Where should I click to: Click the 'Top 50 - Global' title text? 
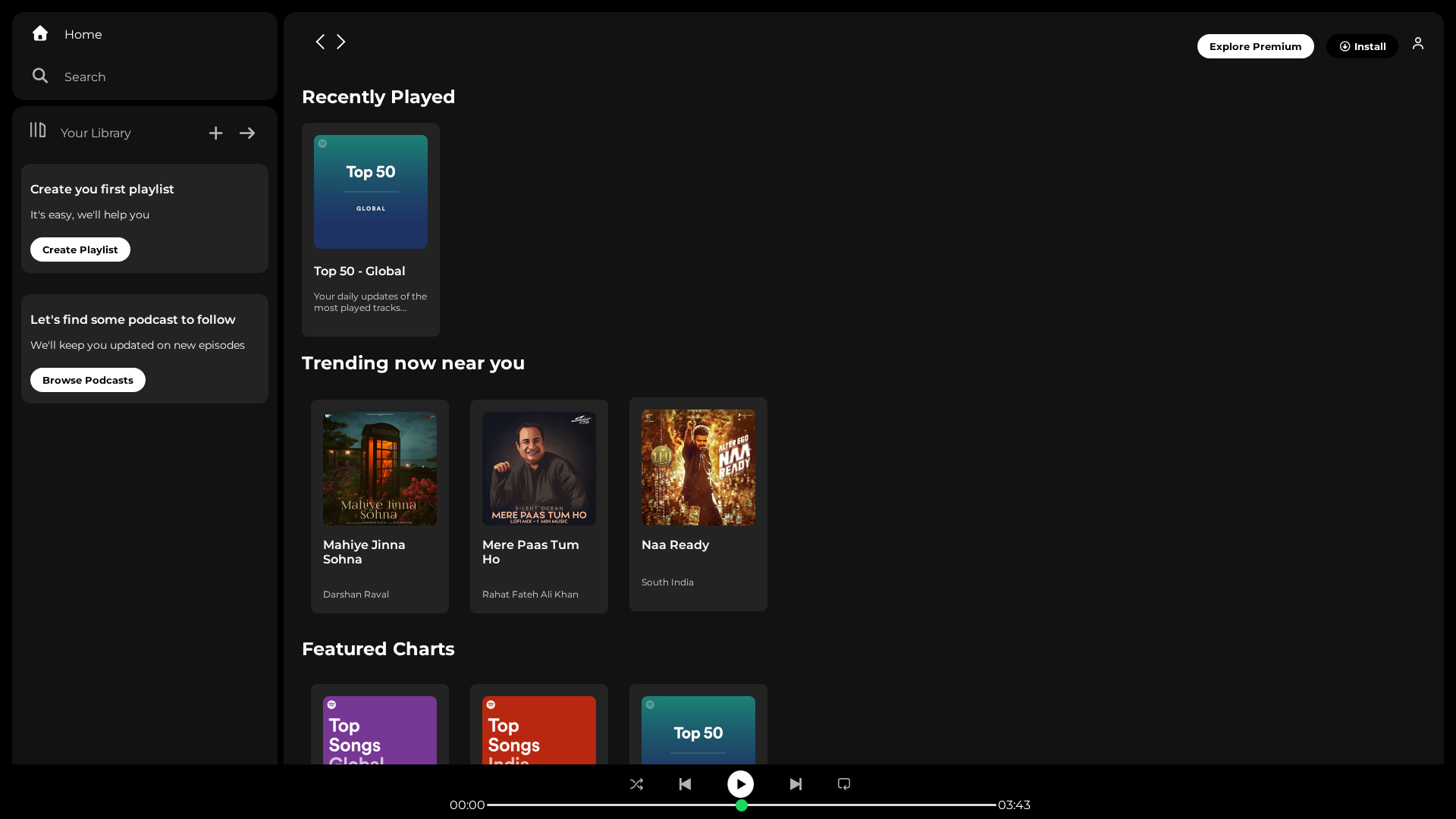(359, 271)
